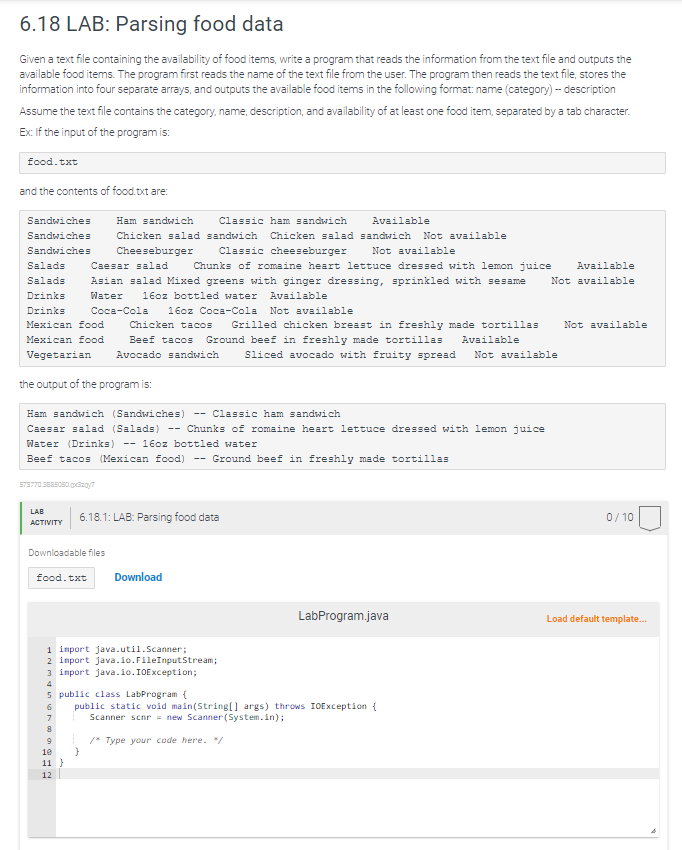682x850 pixels.
Task: Click the 'public static void main' line
Action: 226,706
